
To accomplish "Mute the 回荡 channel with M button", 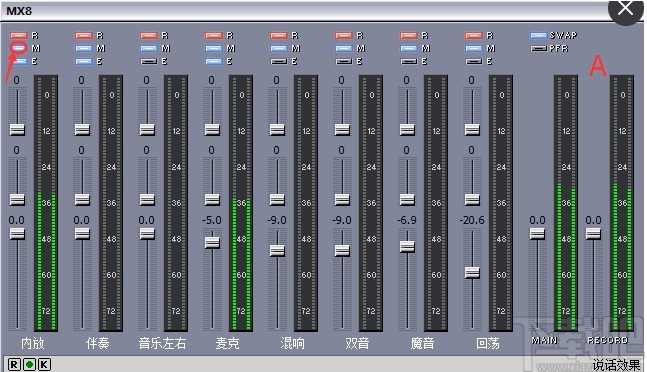I will pos(474,48).
